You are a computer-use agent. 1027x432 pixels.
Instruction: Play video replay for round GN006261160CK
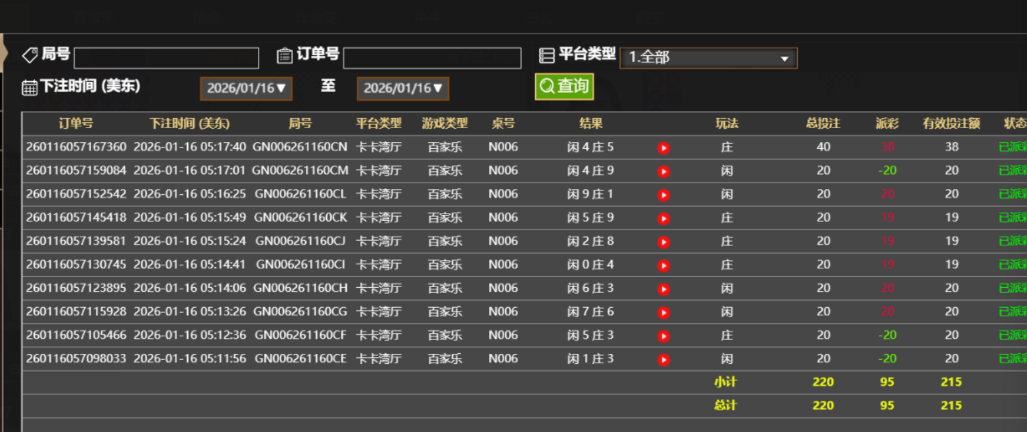click(663, 218)
